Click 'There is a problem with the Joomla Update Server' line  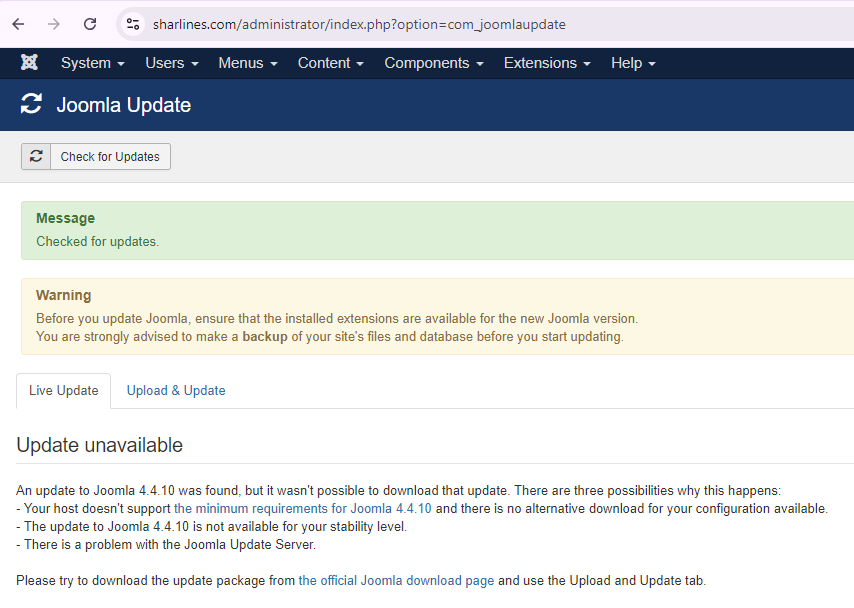point(166,544)
